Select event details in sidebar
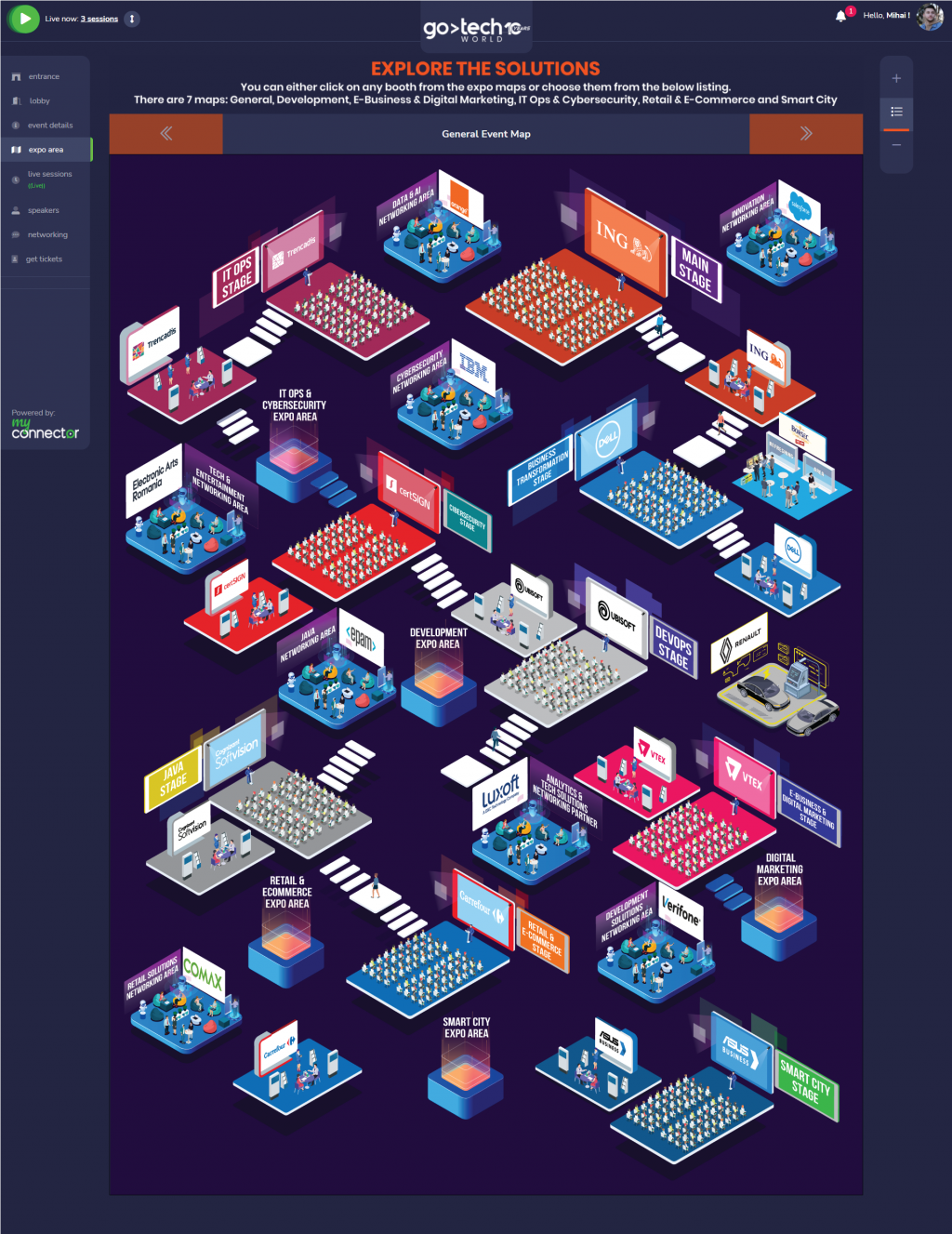Screen dimensions: 952x1234 pyautogui.click(x=49, y=125)
